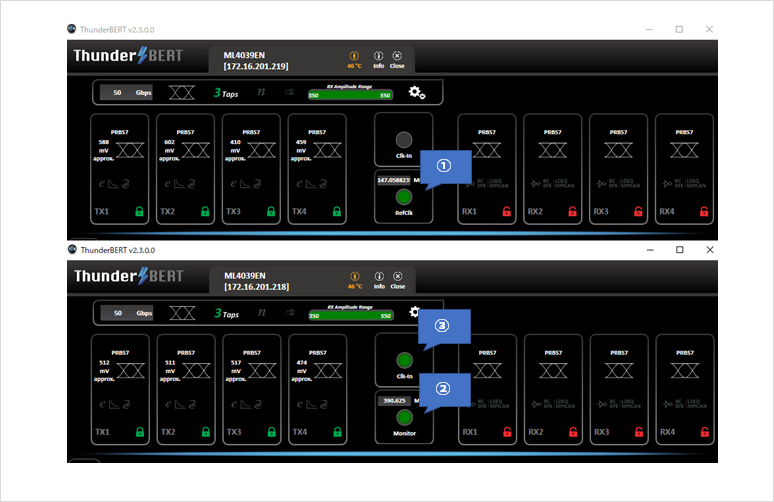Click TX3 '517 mV approx.' amplitude in .218 window
Screen dimensions: 774x502
[236, 371]
